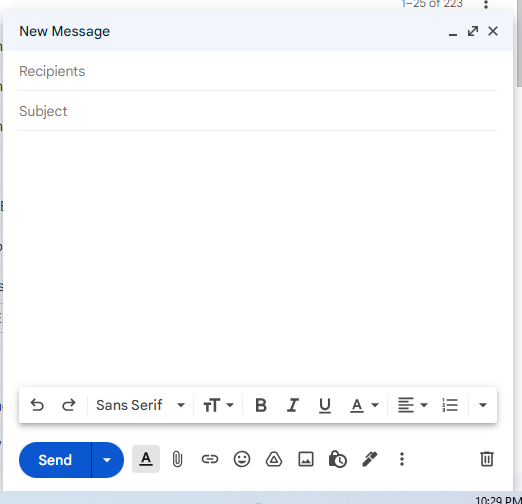Attach files with the paperclip icon

coord(177,459)
